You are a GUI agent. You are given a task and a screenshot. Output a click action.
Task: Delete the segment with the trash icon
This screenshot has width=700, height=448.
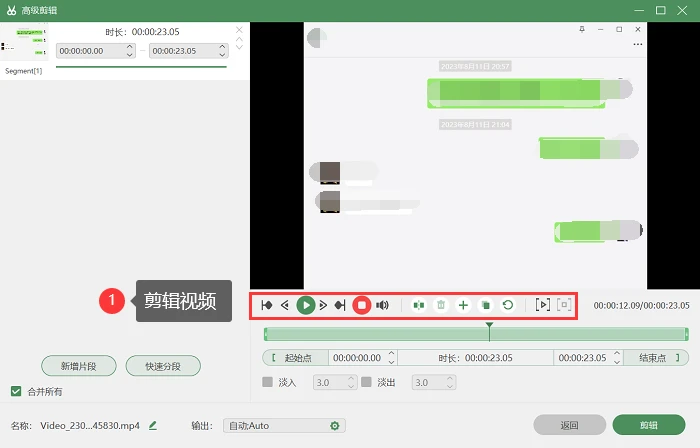tap(441, 305)
